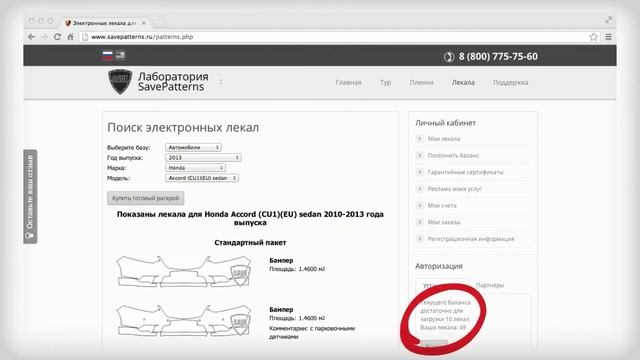
Task: Open the Мои лекала link
Action: pyautogui.click(x=444, y=139)
